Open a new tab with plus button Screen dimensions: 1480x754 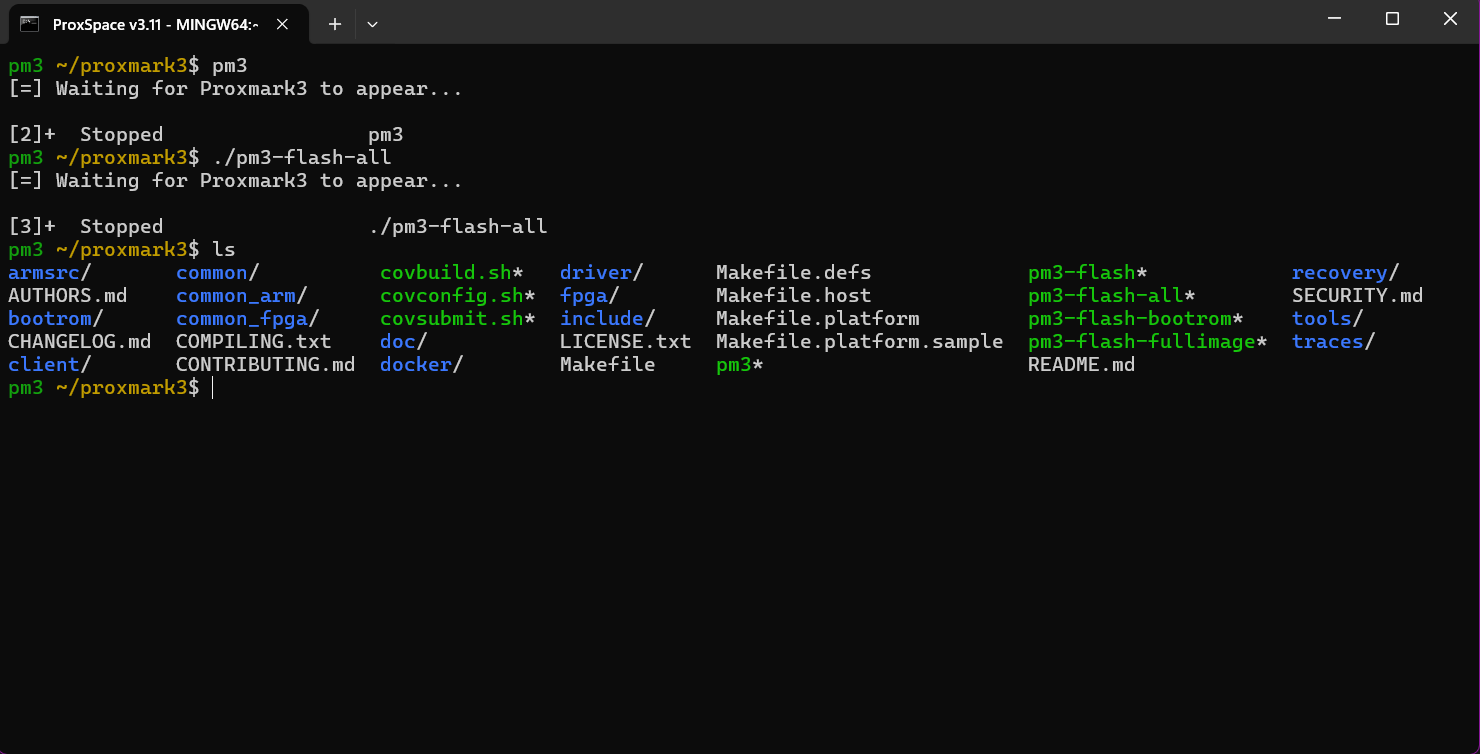pos(335,24)
